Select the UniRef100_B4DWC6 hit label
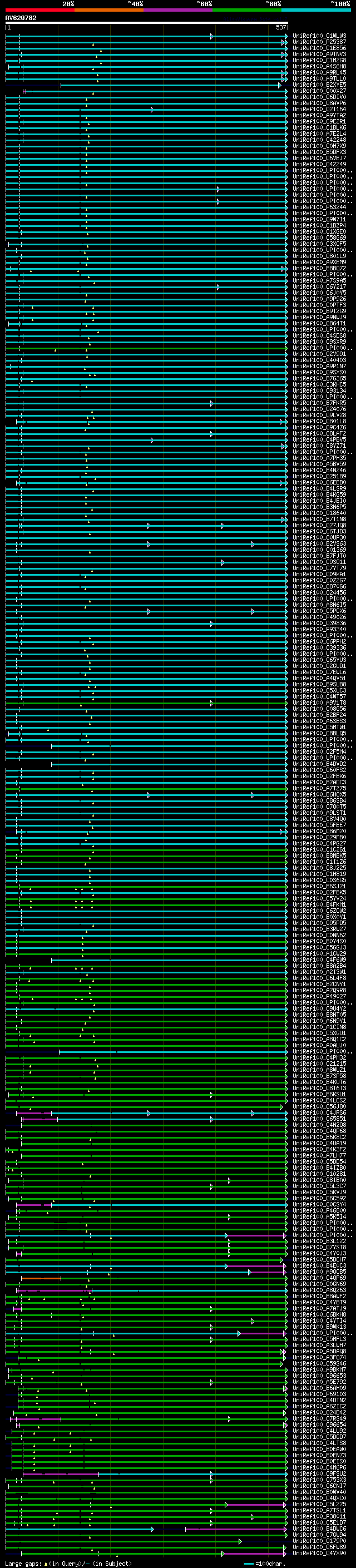This screenshot has height=1568, width=356. click(x=319, y=1529)
